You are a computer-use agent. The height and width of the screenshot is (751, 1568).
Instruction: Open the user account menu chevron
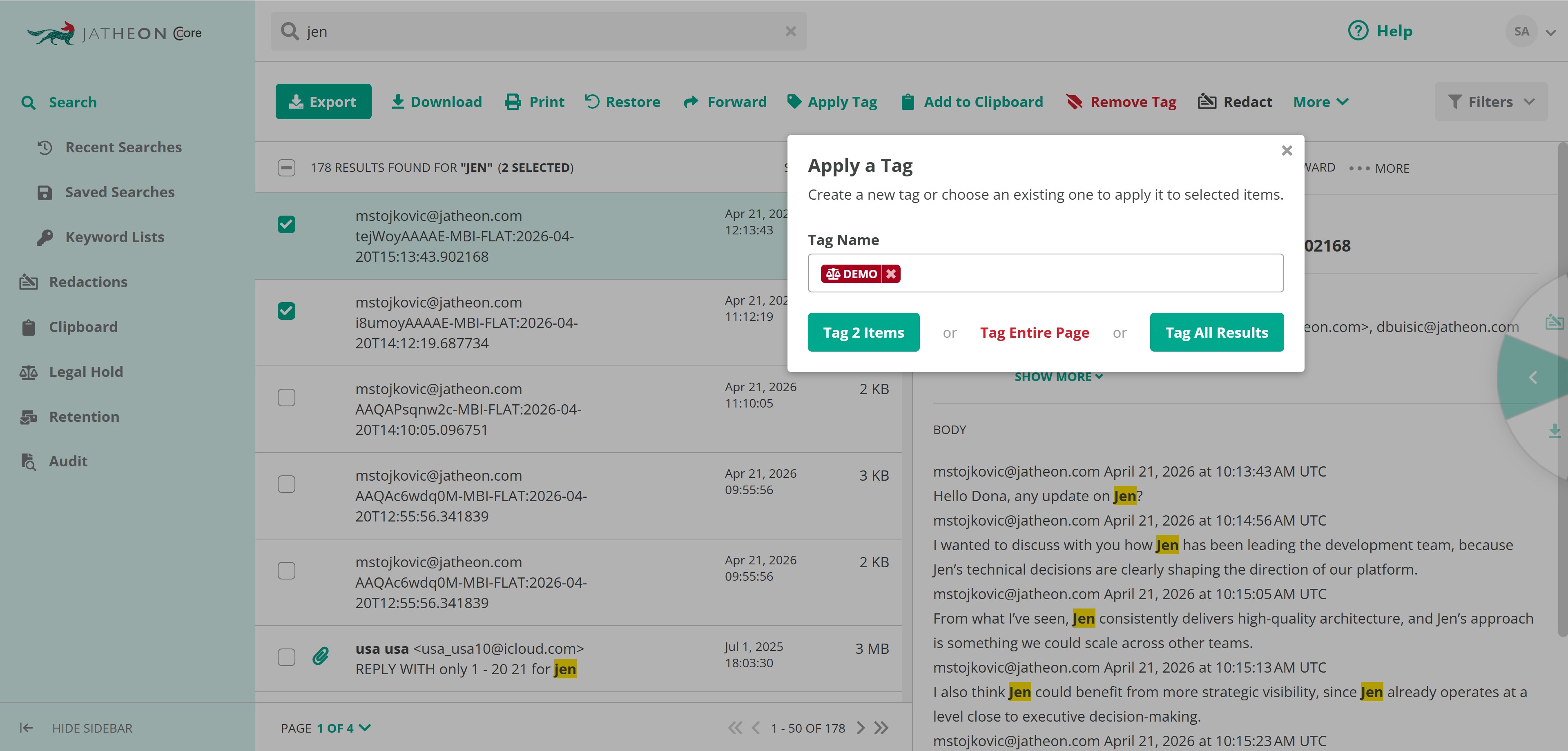tap(1551, 33)
